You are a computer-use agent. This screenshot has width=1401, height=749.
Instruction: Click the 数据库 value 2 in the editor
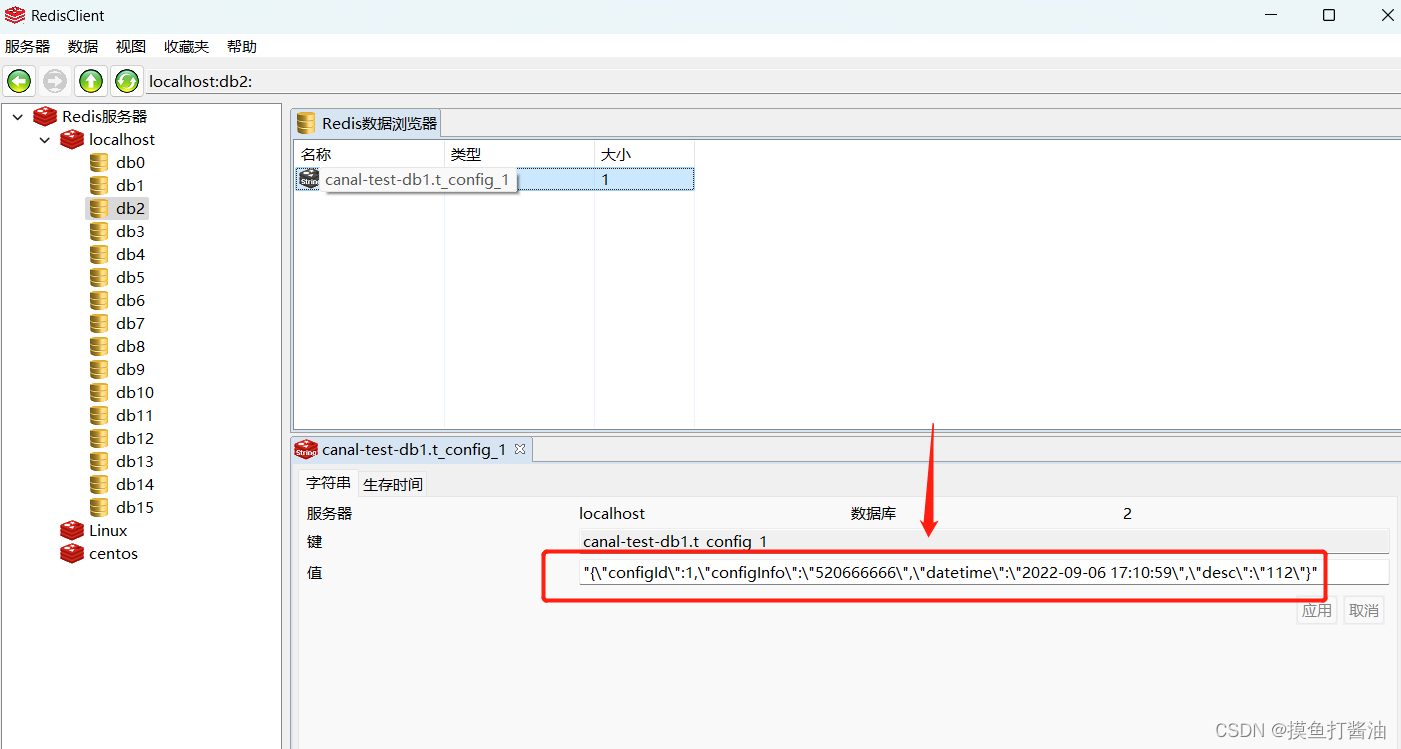[1127, 513]
